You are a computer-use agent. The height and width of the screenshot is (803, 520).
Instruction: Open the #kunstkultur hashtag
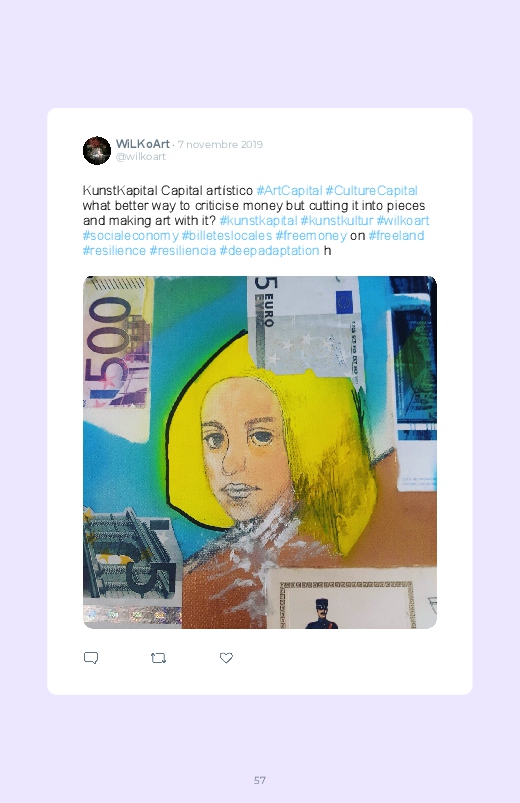[x=337, y=221]
